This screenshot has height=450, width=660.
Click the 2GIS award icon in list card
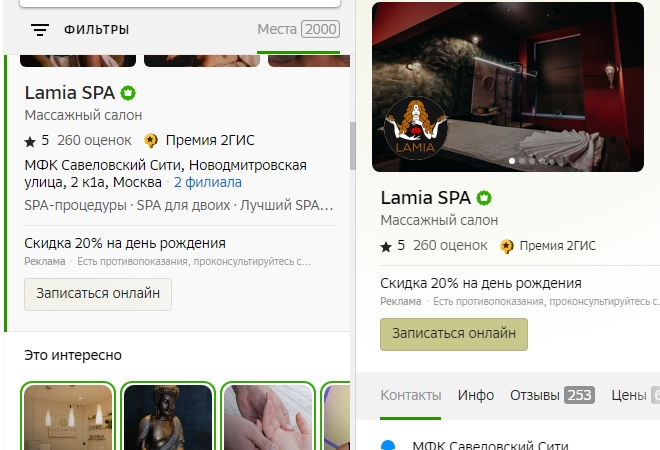coord(151,141)
